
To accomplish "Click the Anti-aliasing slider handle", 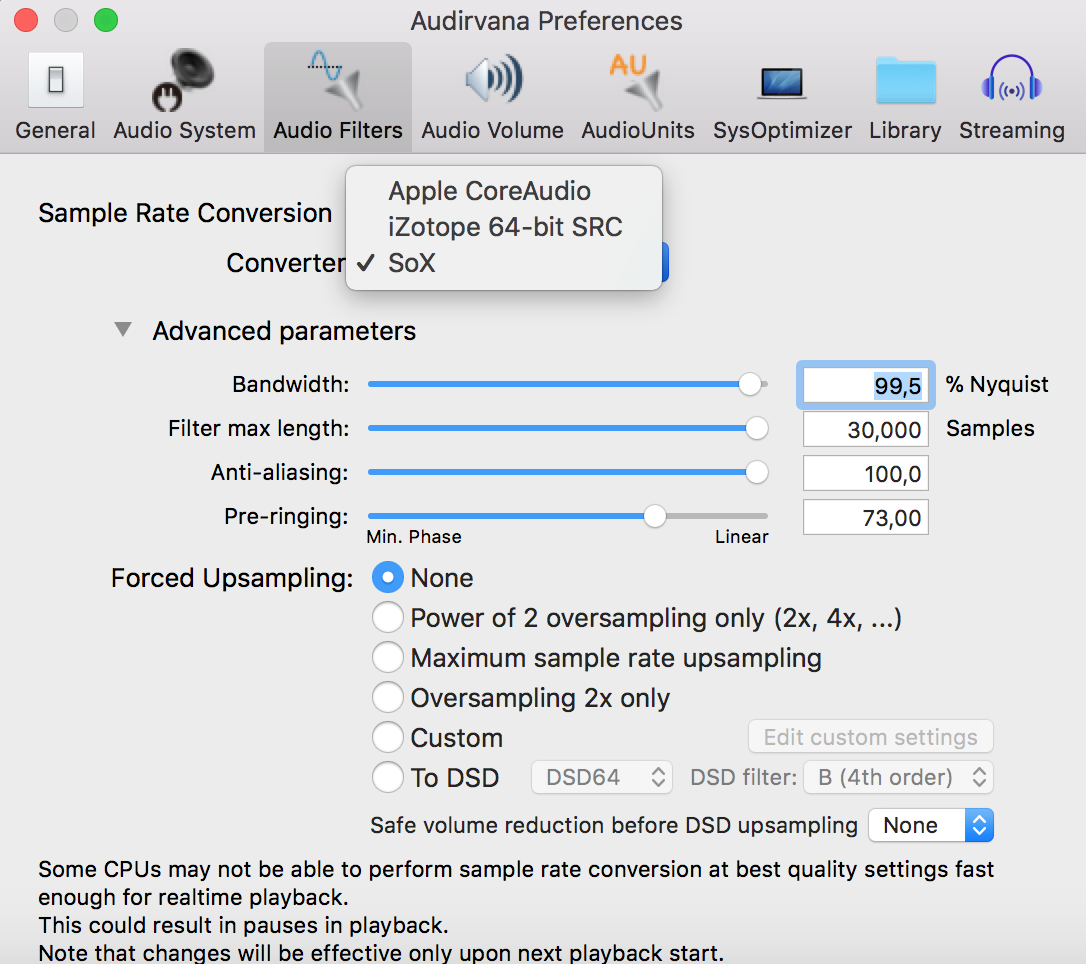I will pyautogui.click(x=756, y=472).
